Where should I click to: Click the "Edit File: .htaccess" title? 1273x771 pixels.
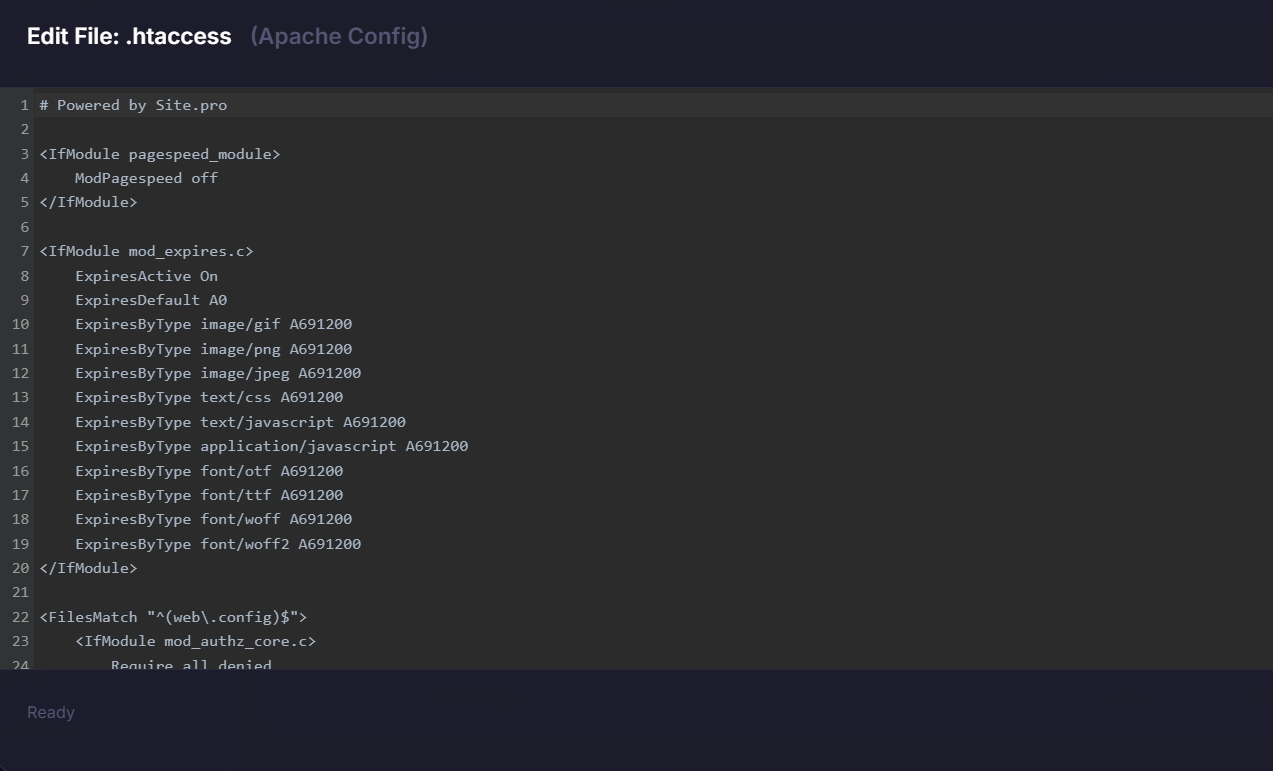(x=129, y=37)
